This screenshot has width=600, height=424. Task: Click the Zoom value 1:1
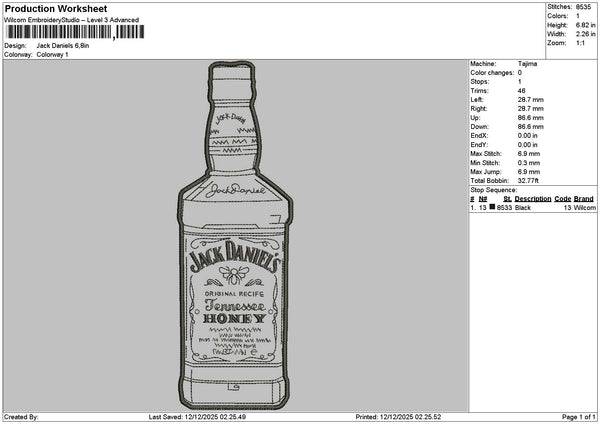click(580, 43)
